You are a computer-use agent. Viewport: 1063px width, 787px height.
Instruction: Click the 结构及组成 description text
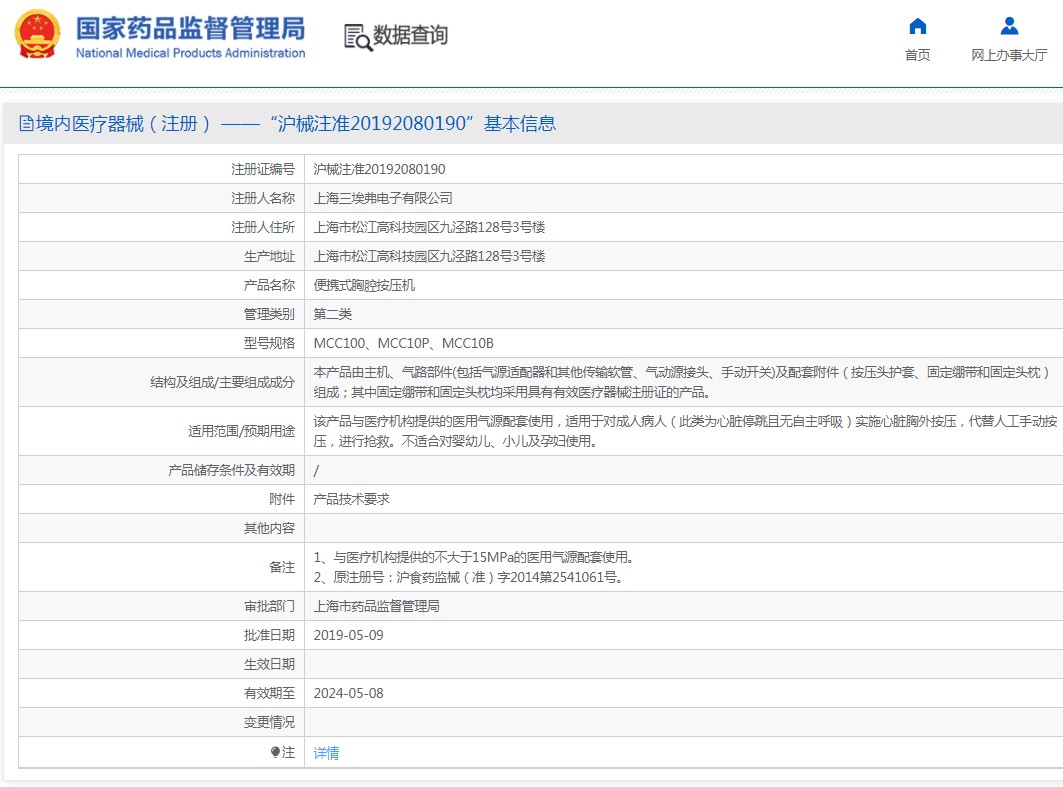coord(681,382)
